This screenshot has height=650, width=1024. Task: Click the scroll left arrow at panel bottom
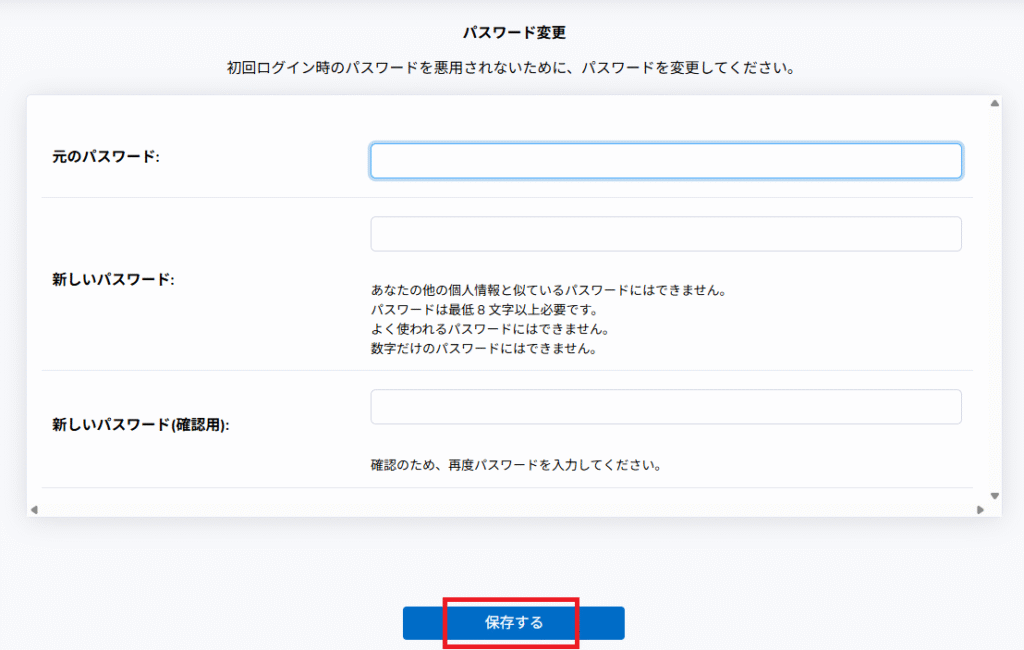[34, 510]
